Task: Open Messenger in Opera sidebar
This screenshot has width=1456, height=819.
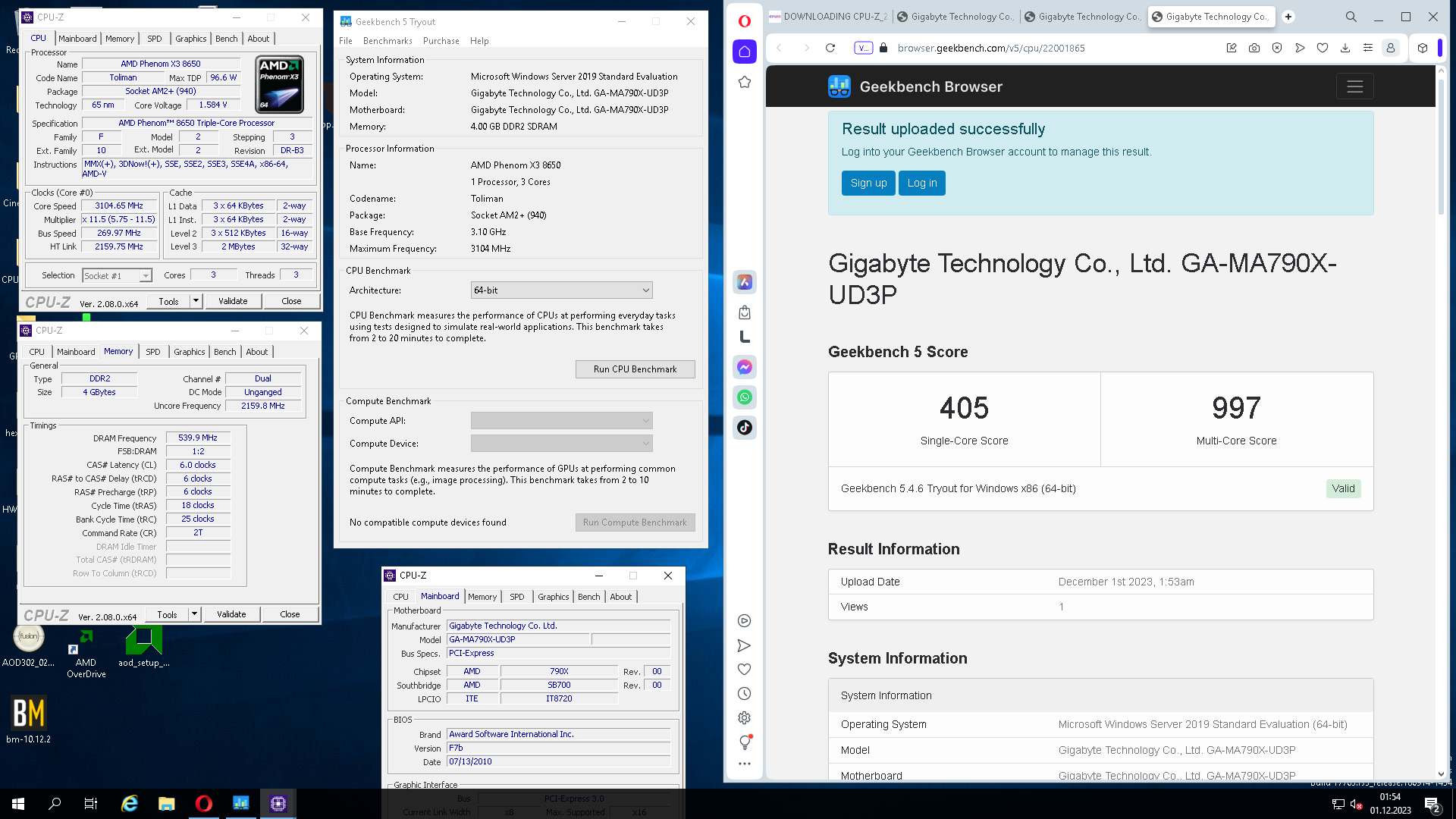Action: pos(744,367)
